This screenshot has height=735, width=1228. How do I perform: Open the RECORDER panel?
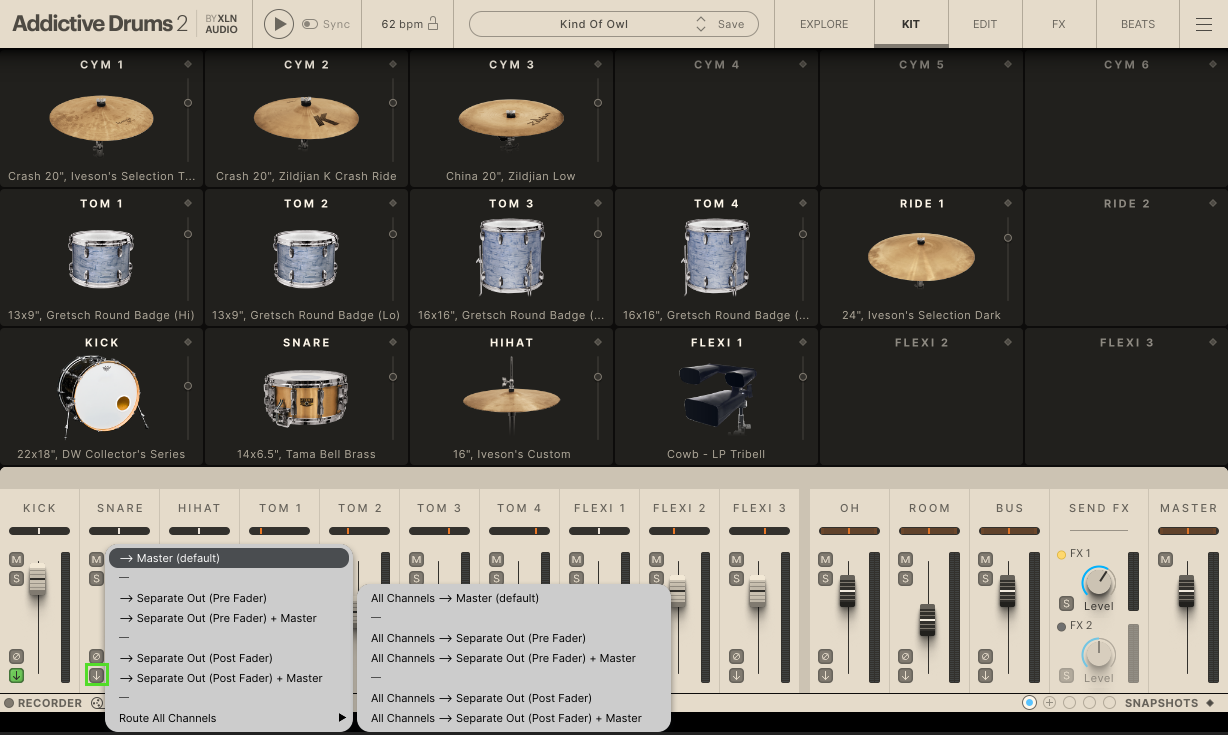coord(50,703)
